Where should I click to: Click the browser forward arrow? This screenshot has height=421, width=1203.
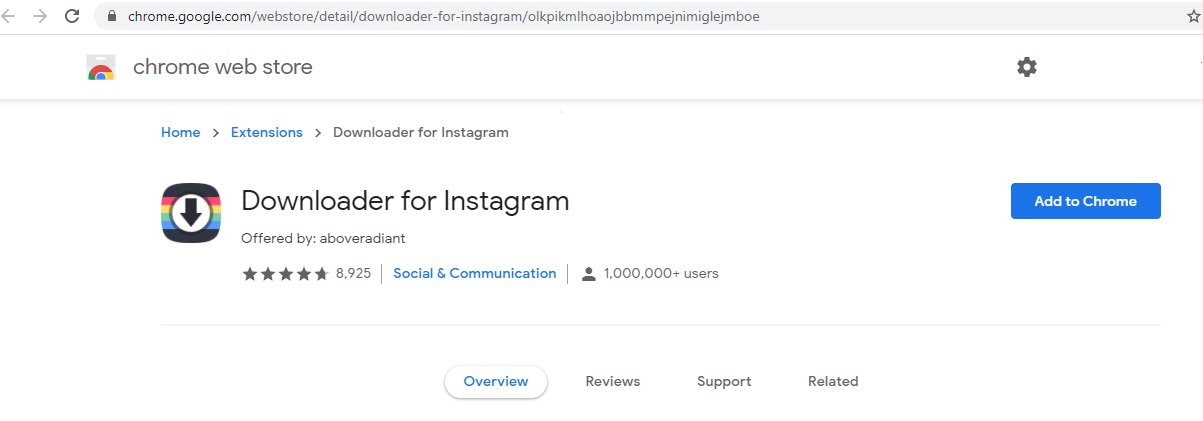click(40, 16)
